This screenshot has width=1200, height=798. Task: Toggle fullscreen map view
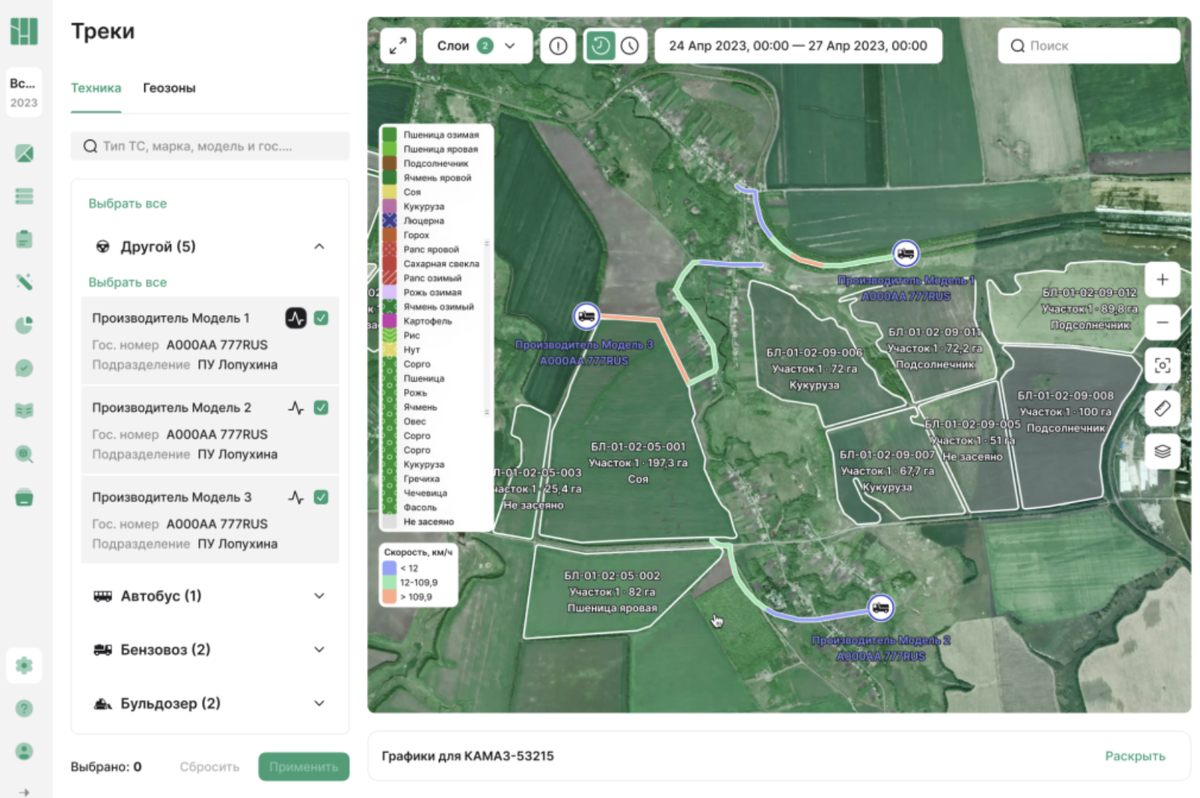click(398, 45)
